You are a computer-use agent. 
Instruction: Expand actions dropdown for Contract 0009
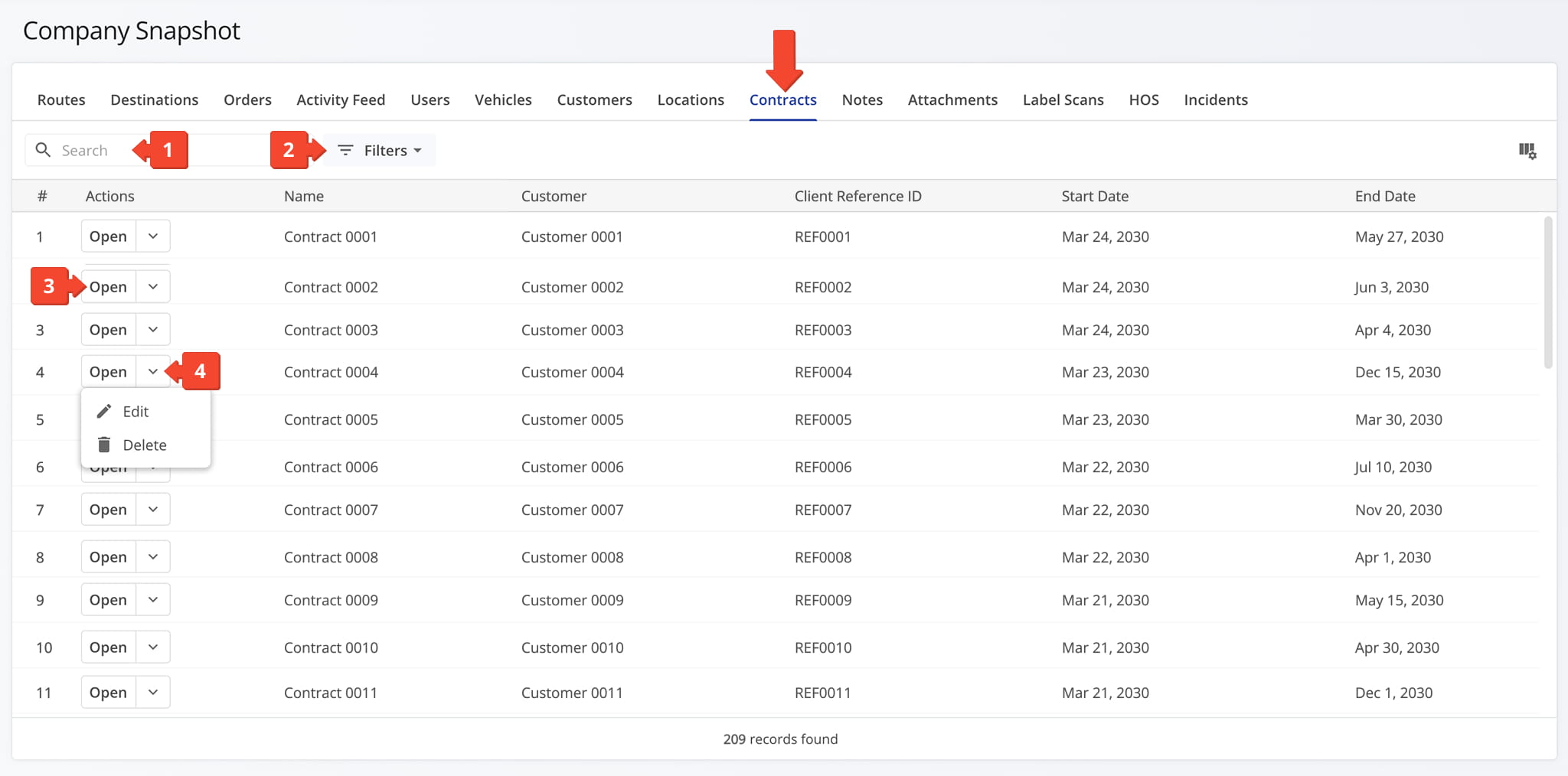[x=153, y=599]
